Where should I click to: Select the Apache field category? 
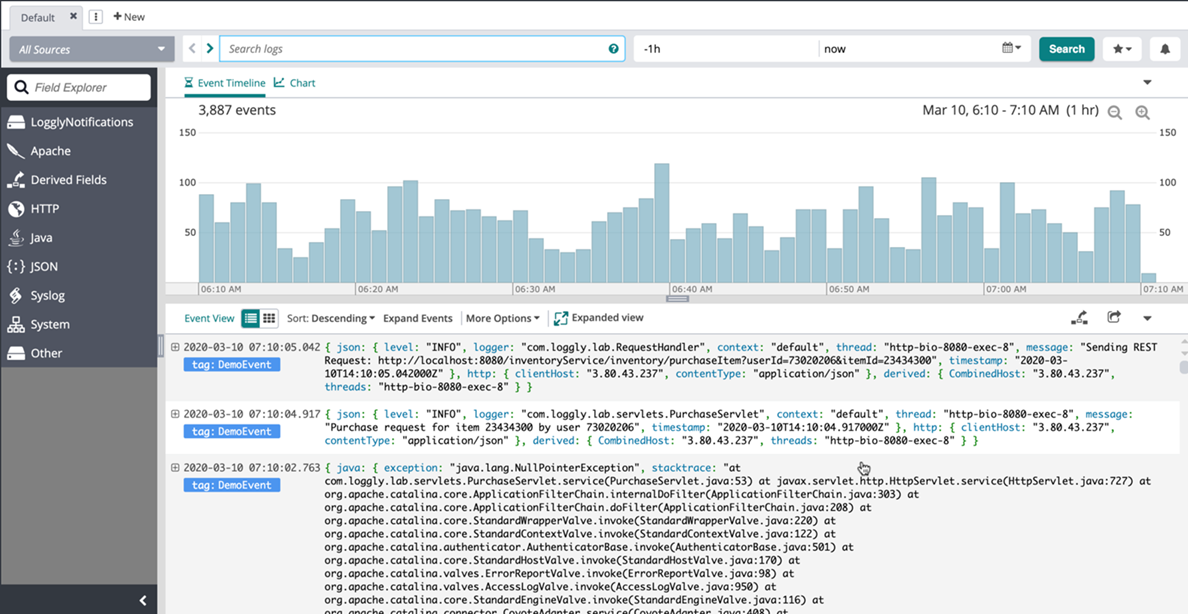[50, 151]
